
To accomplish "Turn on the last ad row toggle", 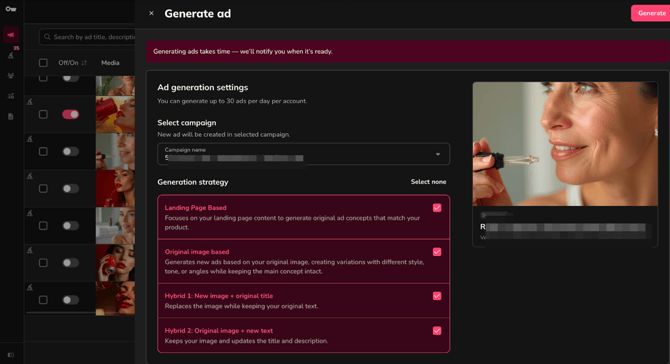I will 71,300.
